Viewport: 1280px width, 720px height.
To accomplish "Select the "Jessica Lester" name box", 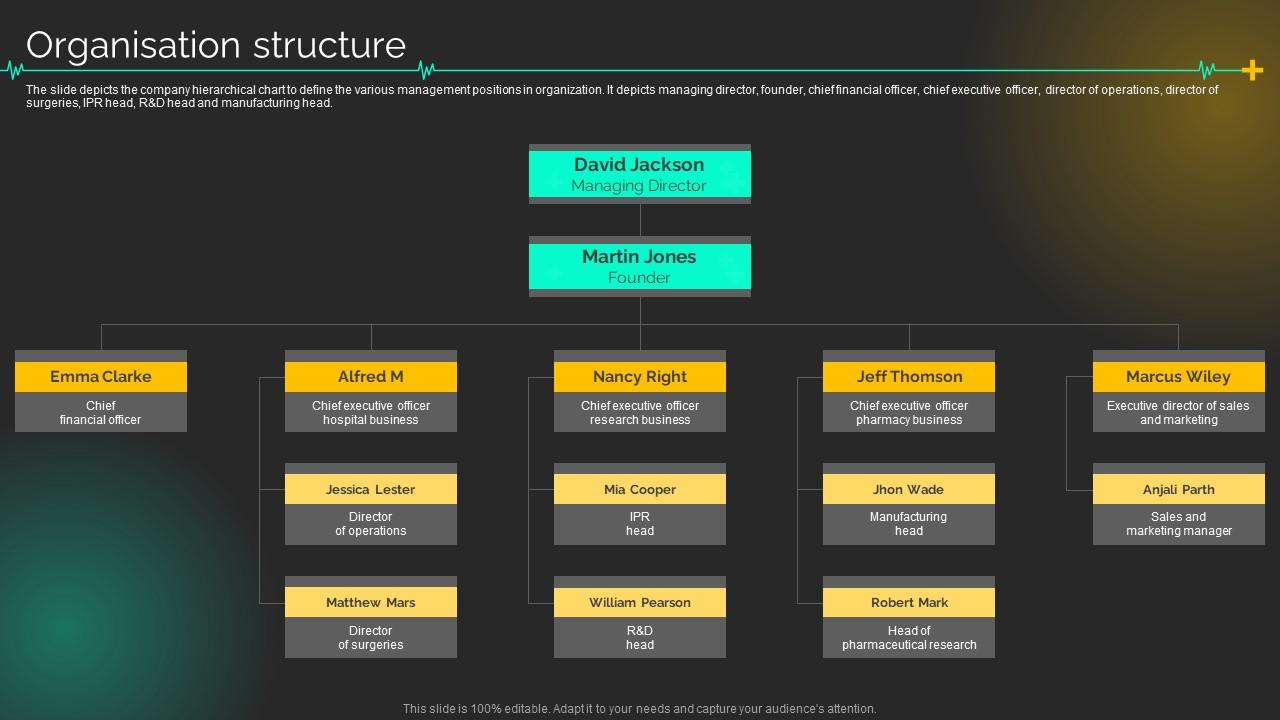I will 371,489.
